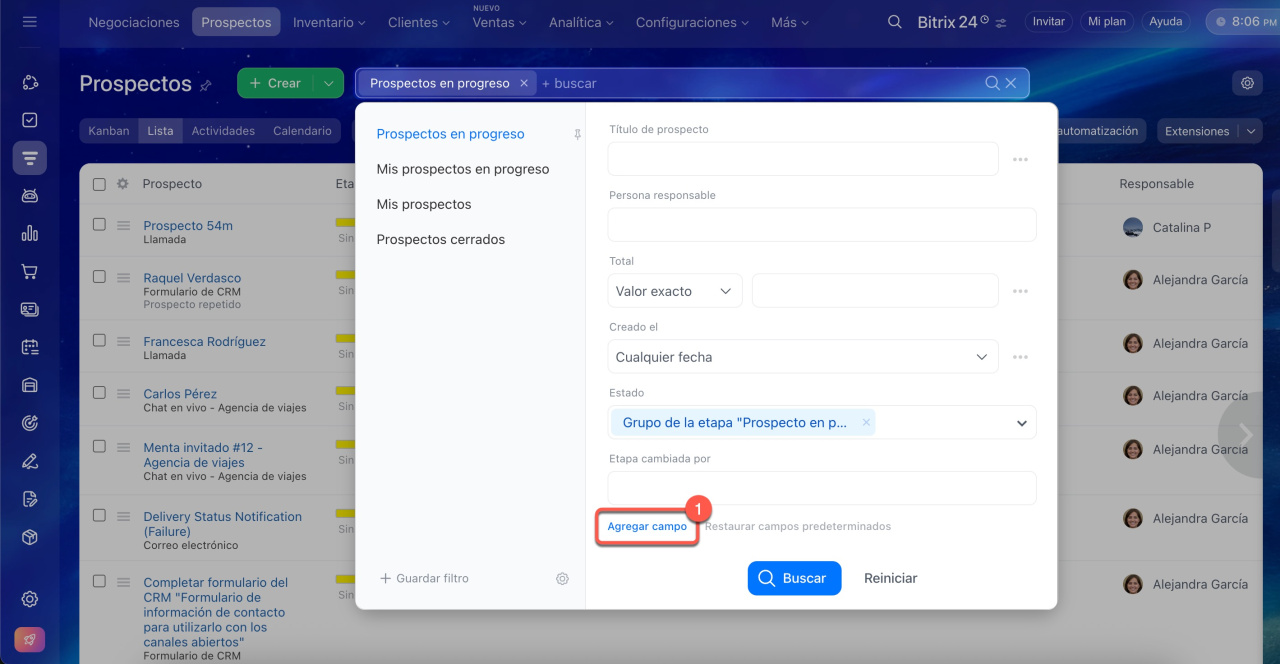Click into the 'Título de prospecto' field
This screenshot has height=664, width=1280.
803,159
